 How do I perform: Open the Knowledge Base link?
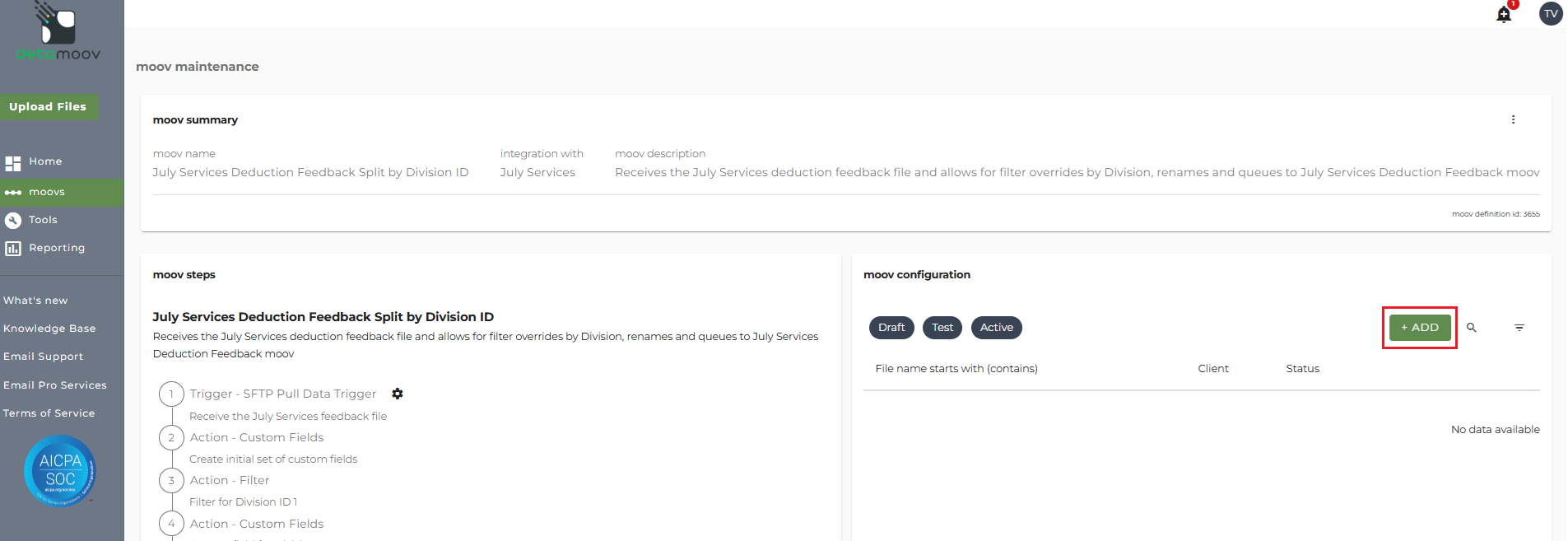coord(49,329)
